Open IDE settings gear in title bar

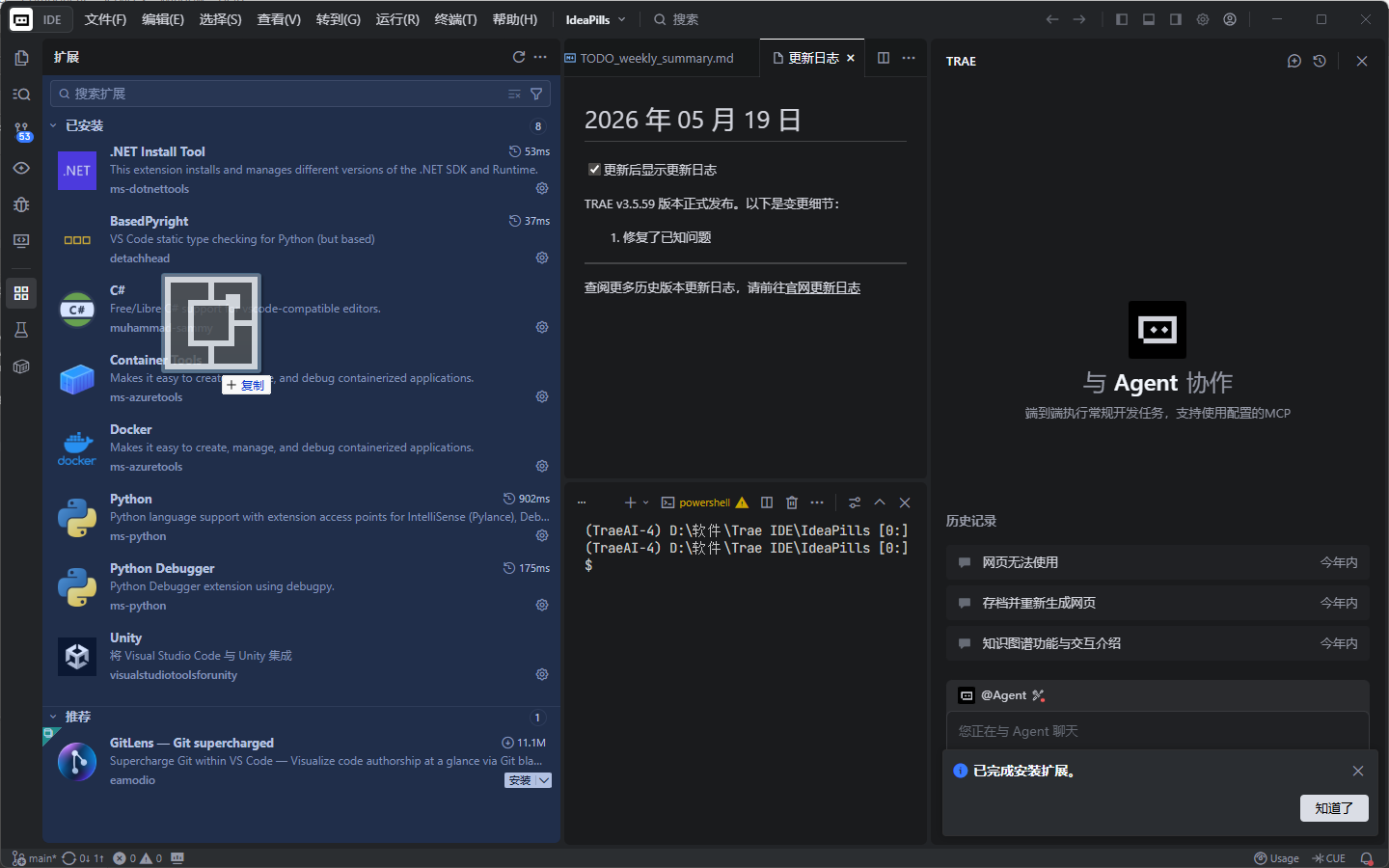pyautogui.click(x=1203, y=19)
